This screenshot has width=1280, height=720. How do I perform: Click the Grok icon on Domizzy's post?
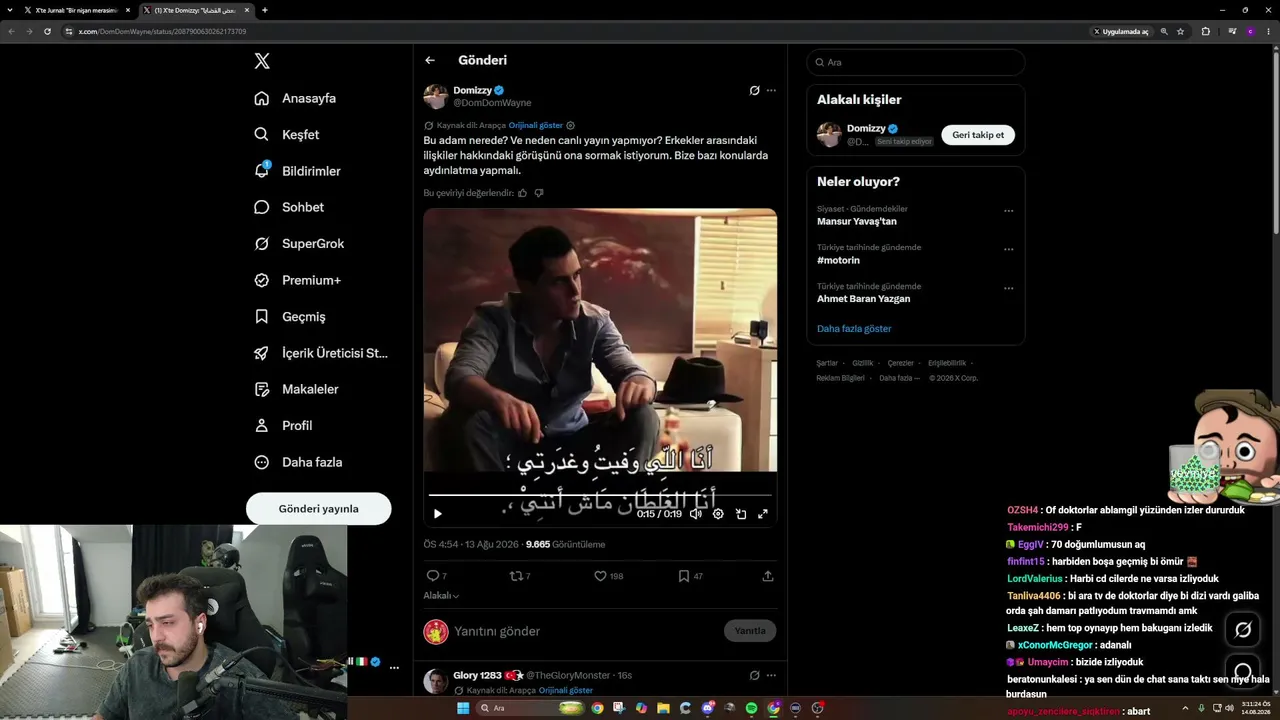[755, 90]
